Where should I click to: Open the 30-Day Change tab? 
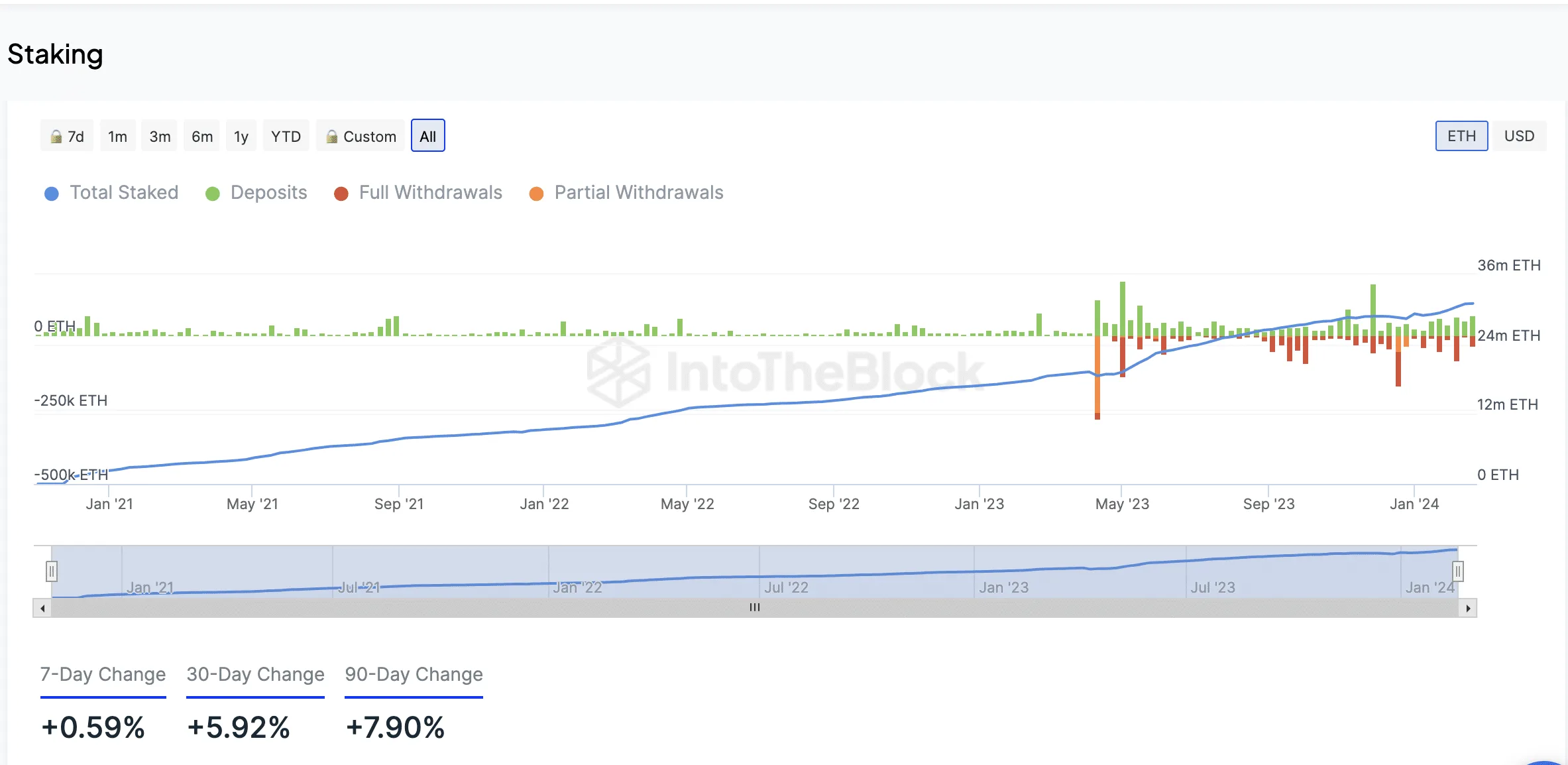coord(255,675)
